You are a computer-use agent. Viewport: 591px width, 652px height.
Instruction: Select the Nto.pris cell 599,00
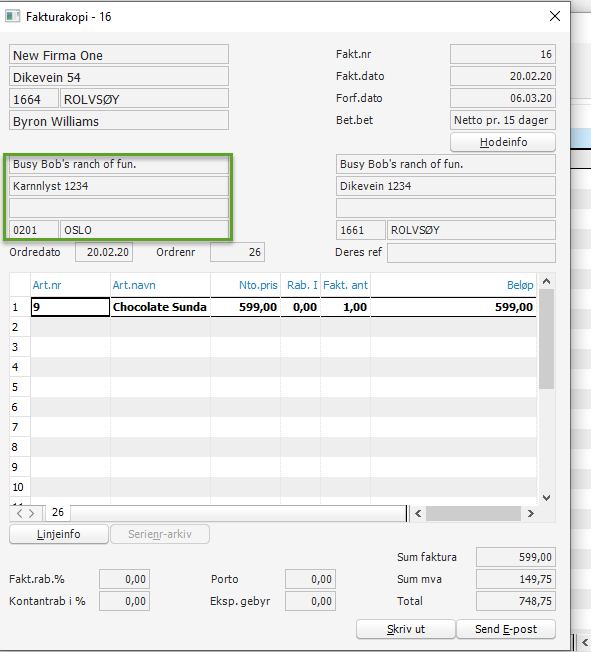(x=245, y=307)
